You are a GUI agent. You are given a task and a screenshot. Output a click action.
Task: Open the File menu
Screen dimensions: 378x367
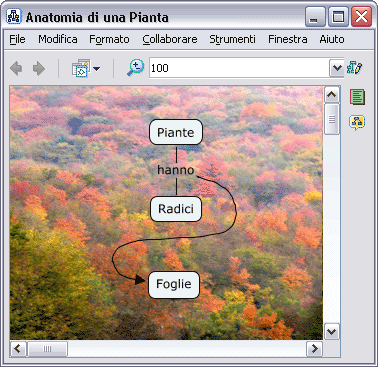(17, 39)
